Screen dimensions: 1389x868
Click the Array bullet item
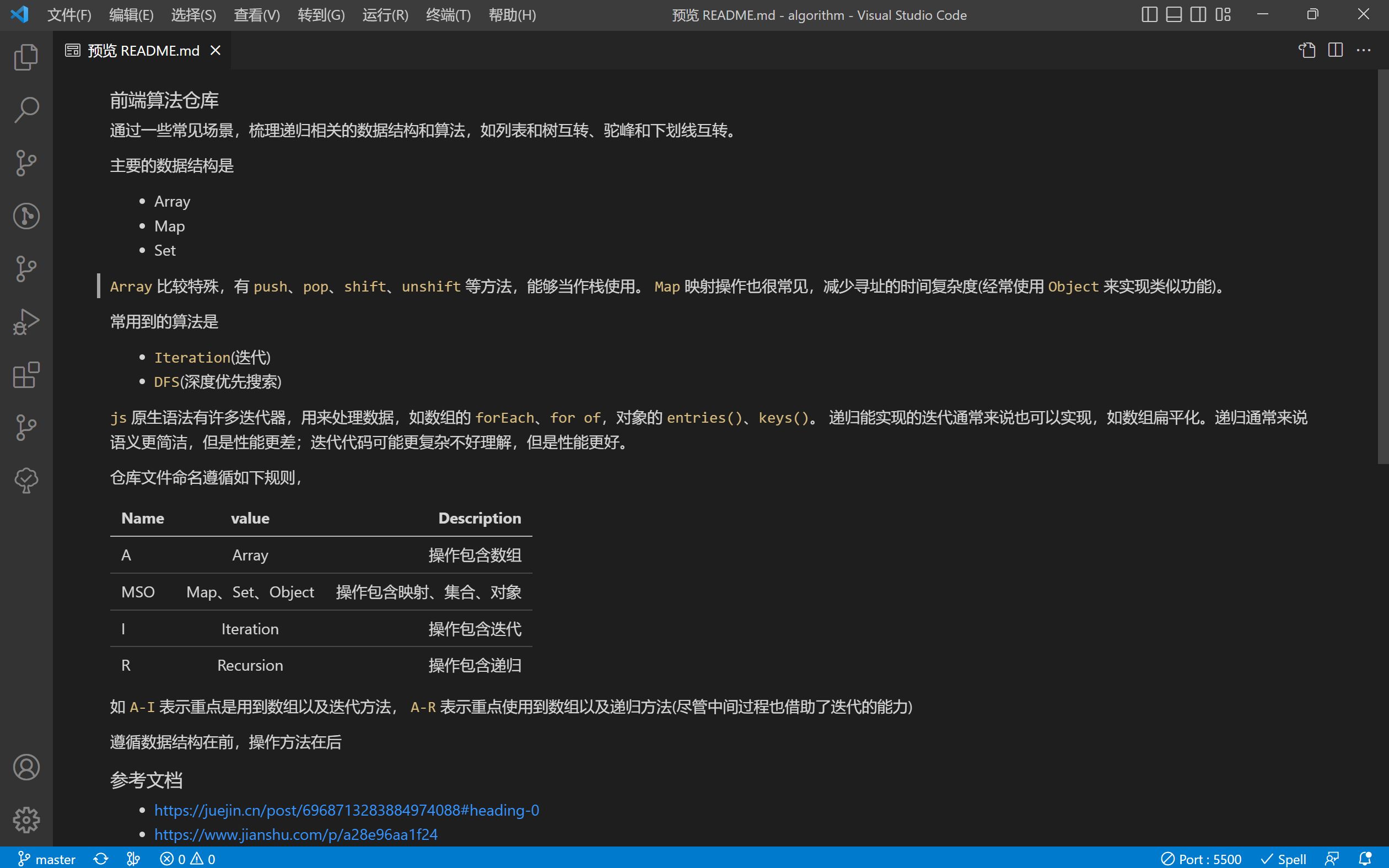[172, 202]
